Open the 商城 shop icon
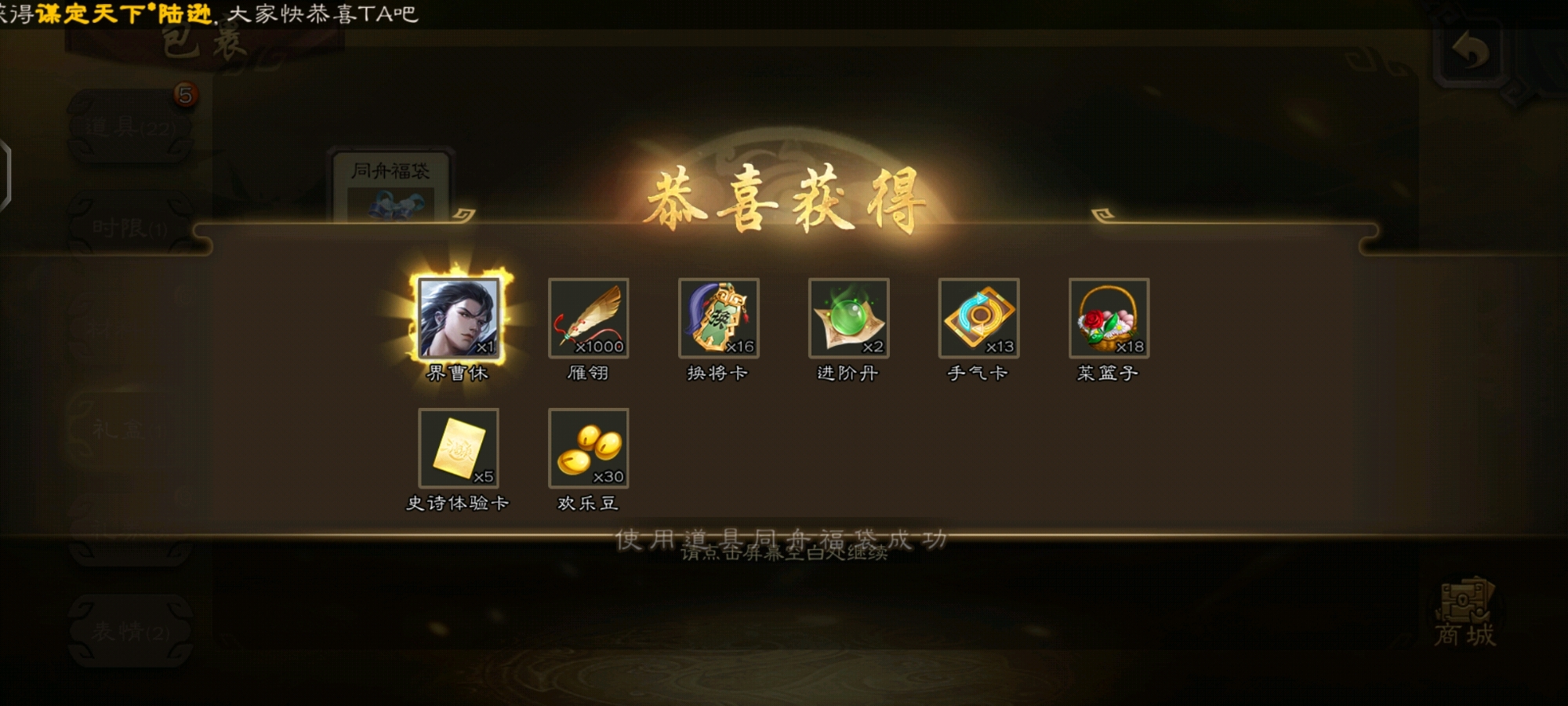Screen dimensions: 1568x706 click(x=1465, y=613)
